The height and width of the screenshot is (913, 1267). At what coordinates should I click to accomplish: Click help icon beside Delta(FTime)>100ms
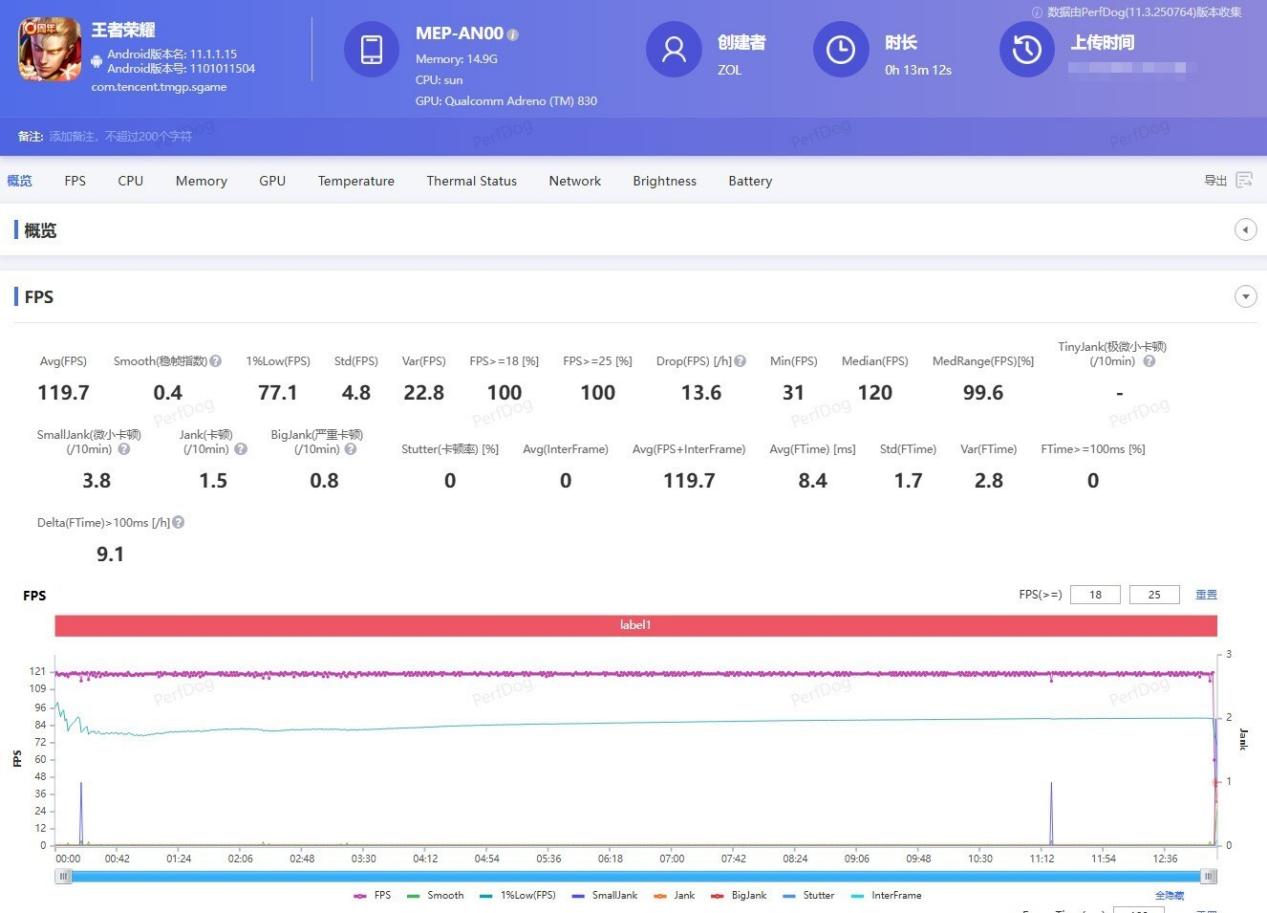[178, 522]
